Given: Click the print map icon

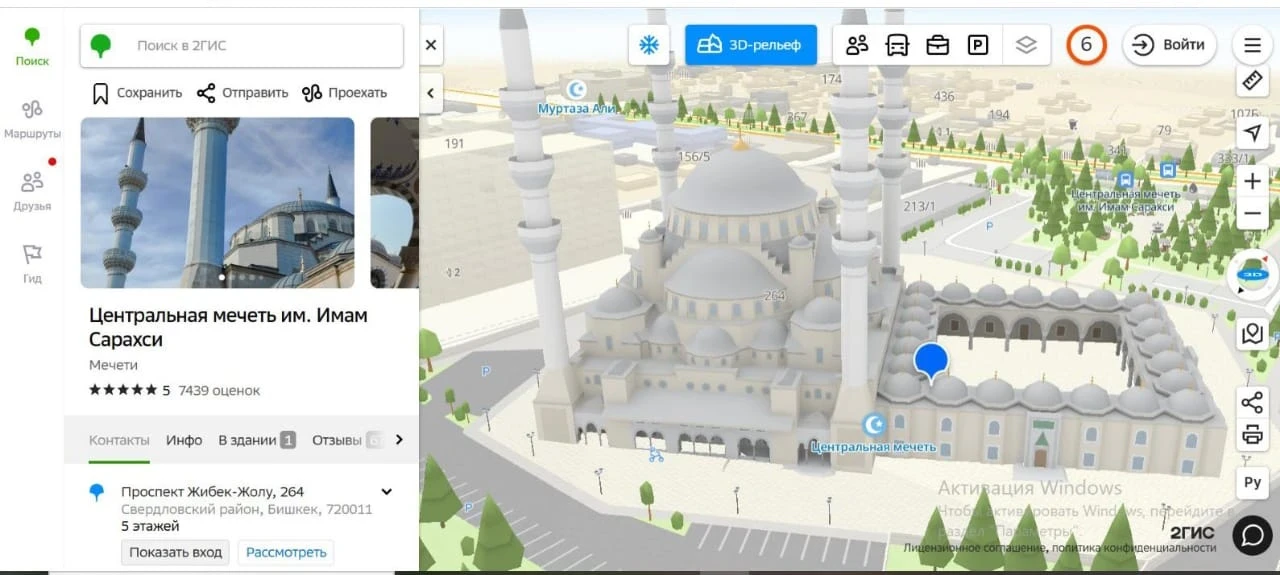Looking at the screenshot, I should (1252, 435).
